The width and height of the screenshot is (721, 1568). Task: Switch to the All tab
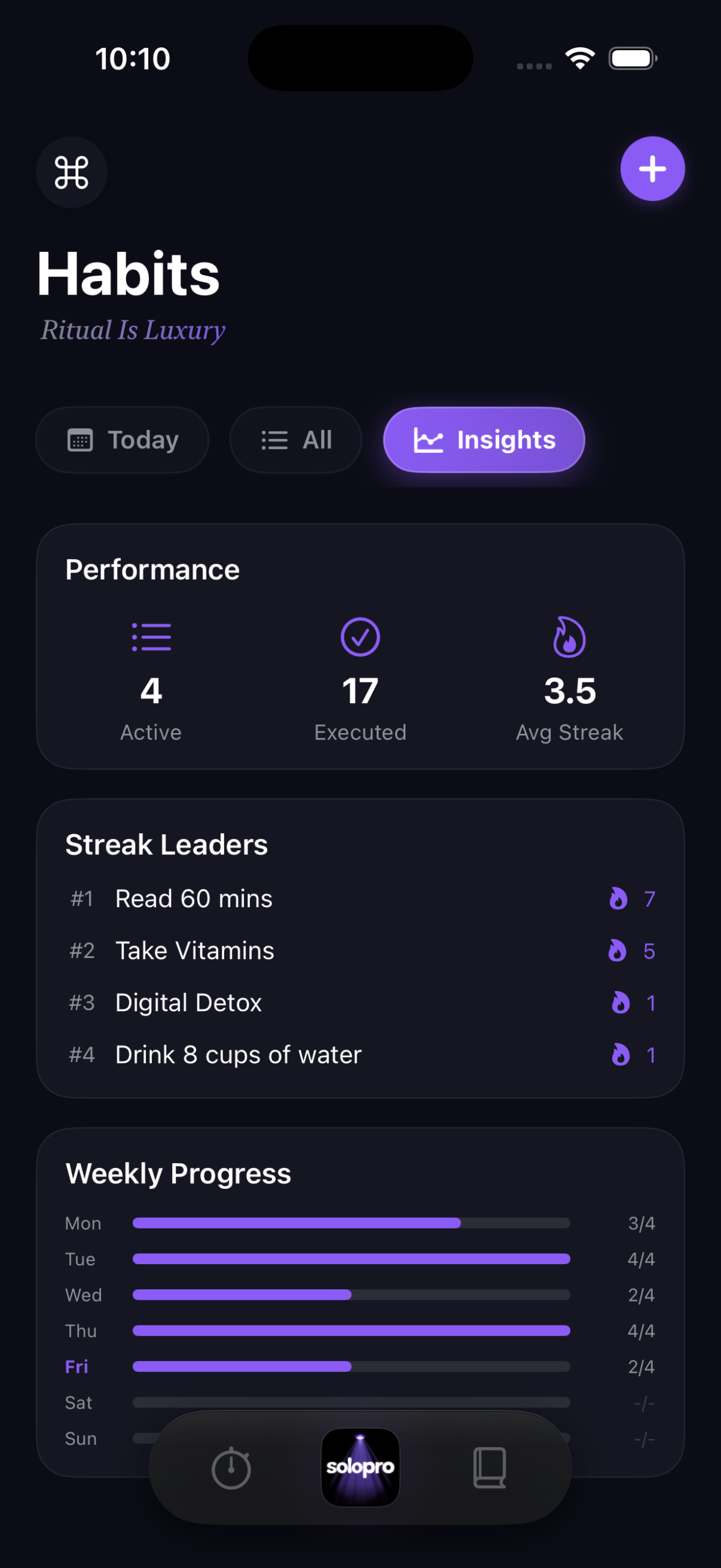click(296, 440)
